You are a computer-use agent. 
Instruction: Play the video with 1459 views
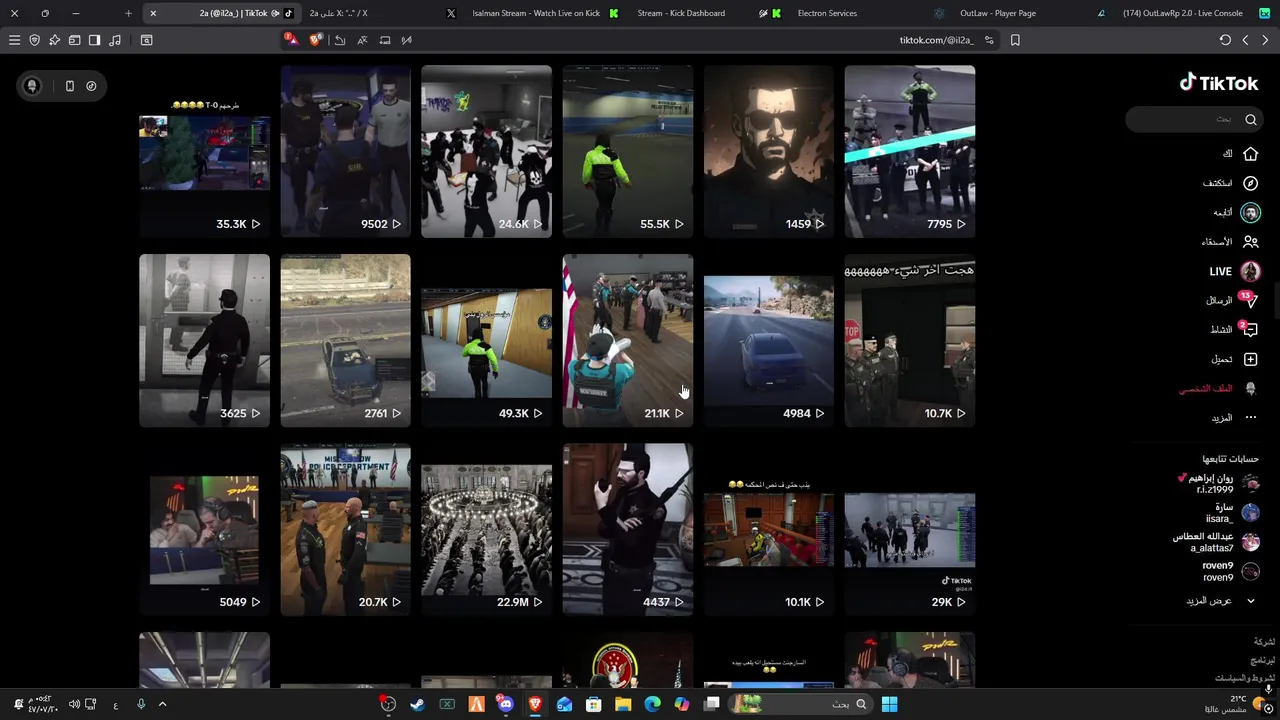[x=768, y=151]
